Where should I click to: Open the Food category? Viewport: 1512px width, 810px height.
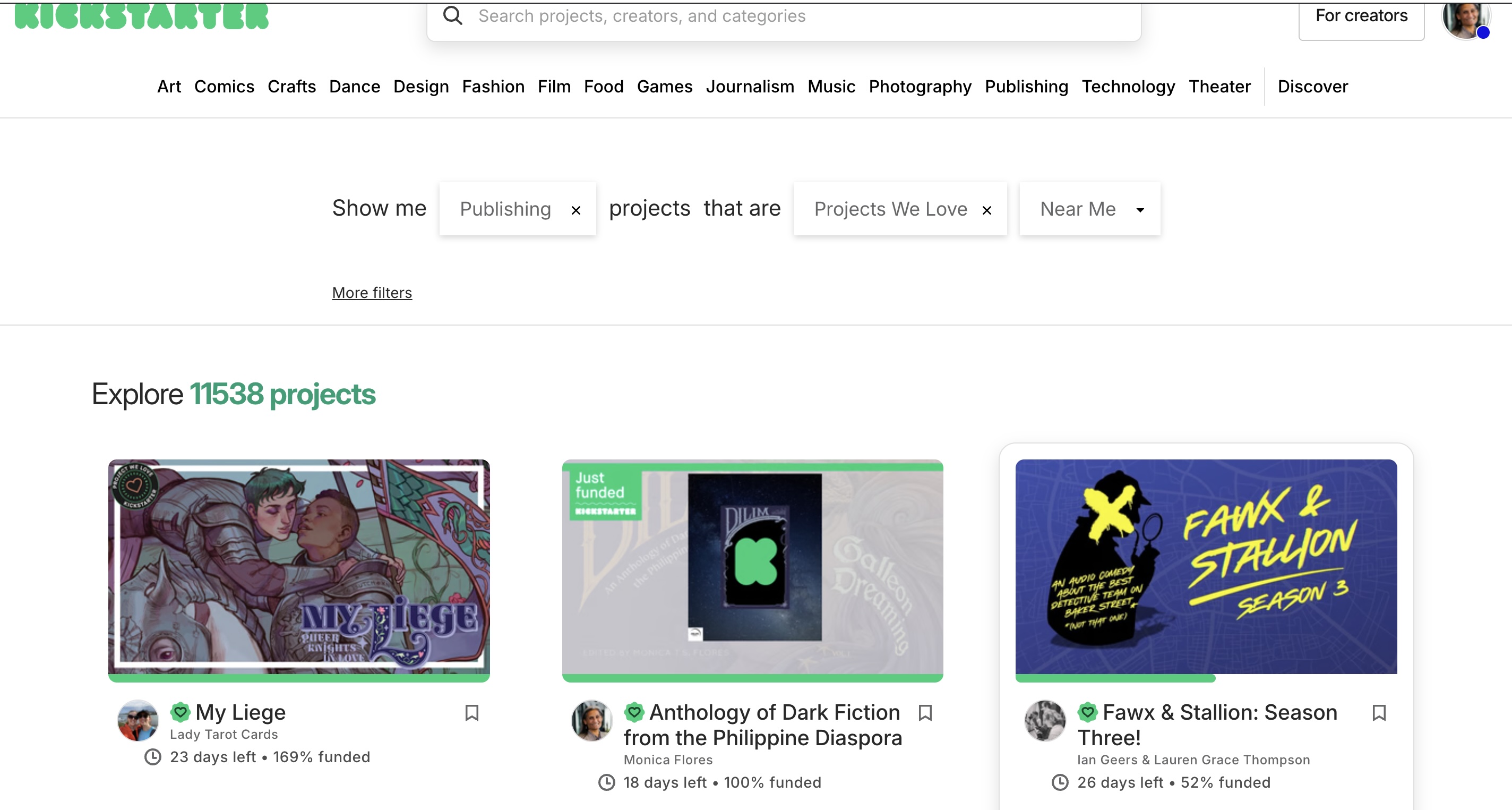pyautogui.click(x=604, y=87)
